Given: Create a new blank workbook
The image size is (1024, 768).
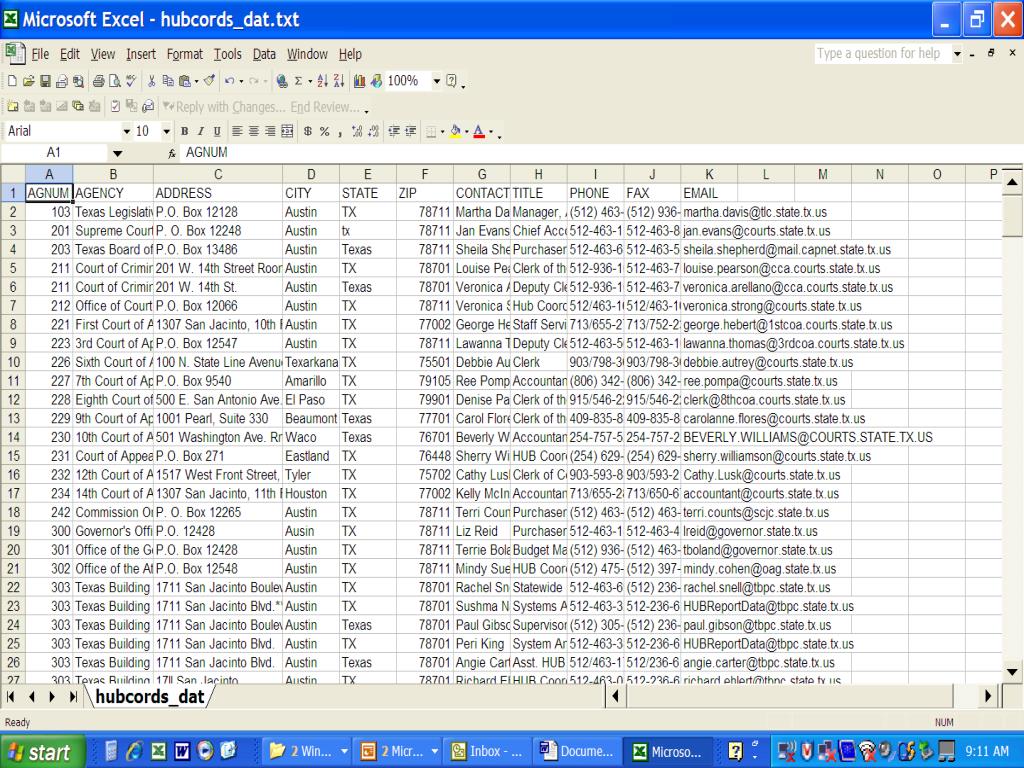Looking at the screenshot, I should (x=12, y=81).
